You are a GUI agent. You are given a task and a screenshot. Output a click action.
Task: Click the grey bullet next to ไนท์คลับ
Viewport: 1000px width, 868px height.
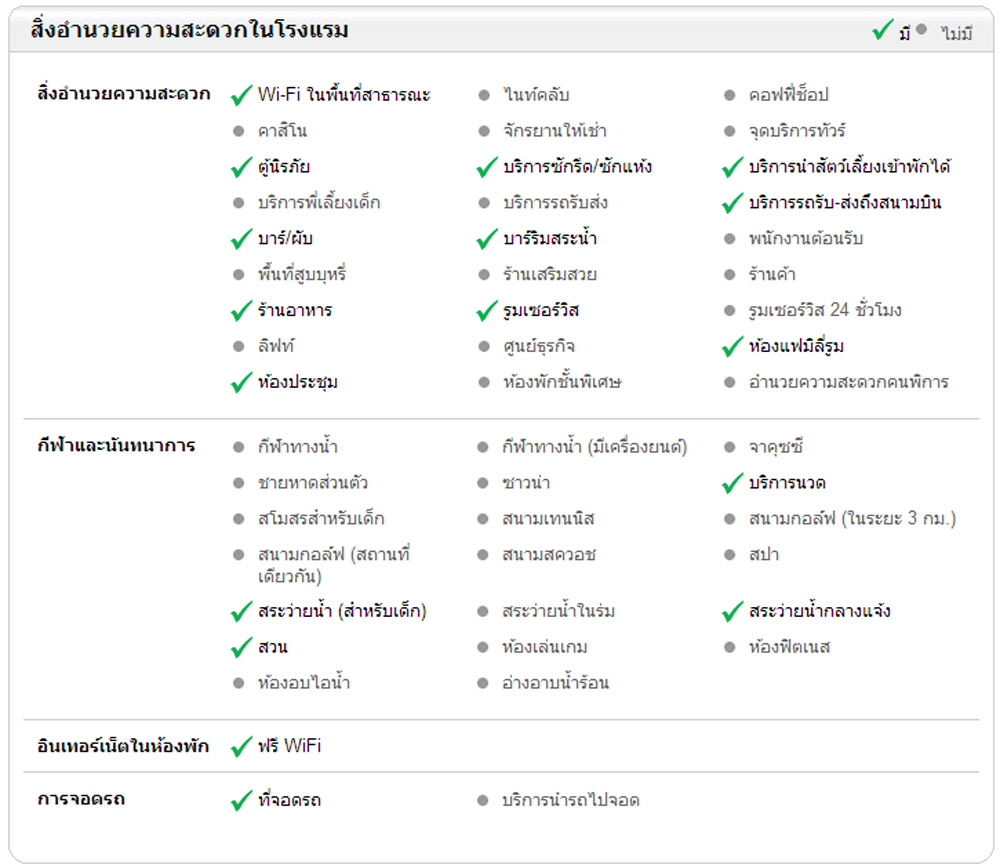click(484, 95)
